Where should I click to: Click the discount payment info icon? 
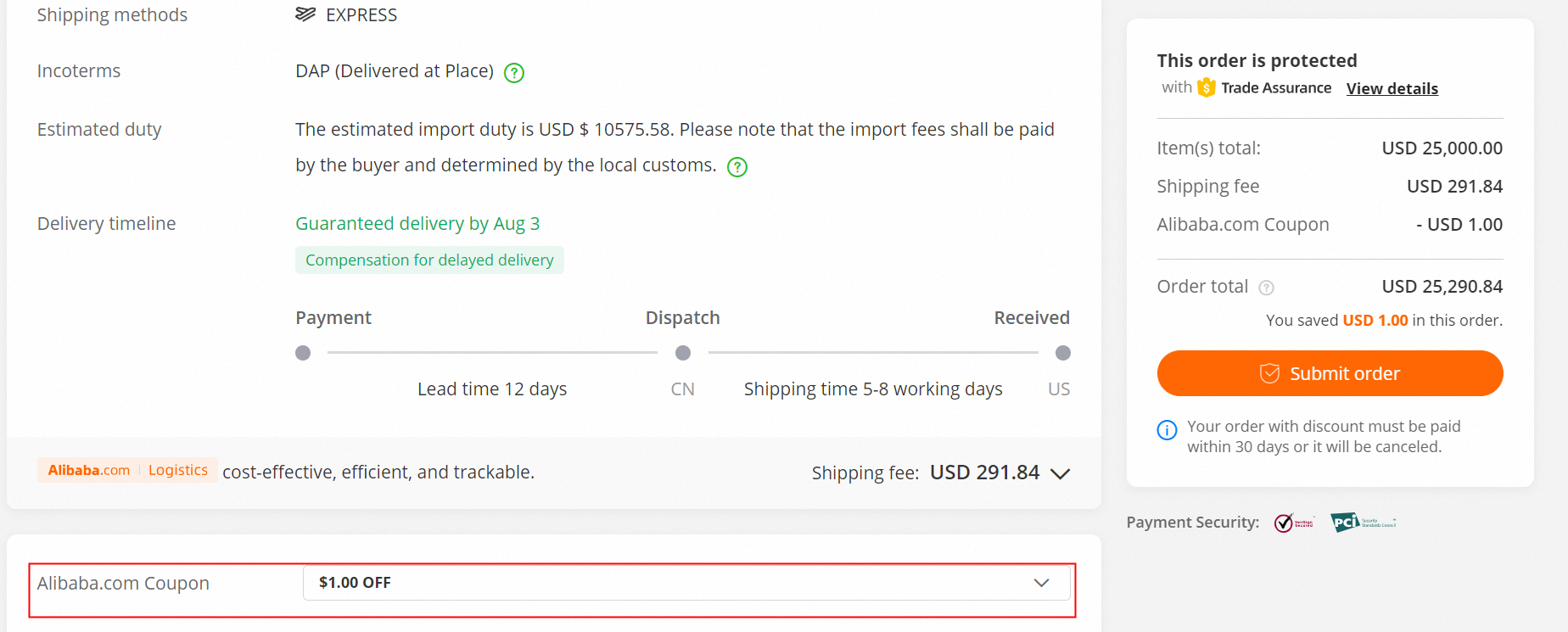[1167, 430]
